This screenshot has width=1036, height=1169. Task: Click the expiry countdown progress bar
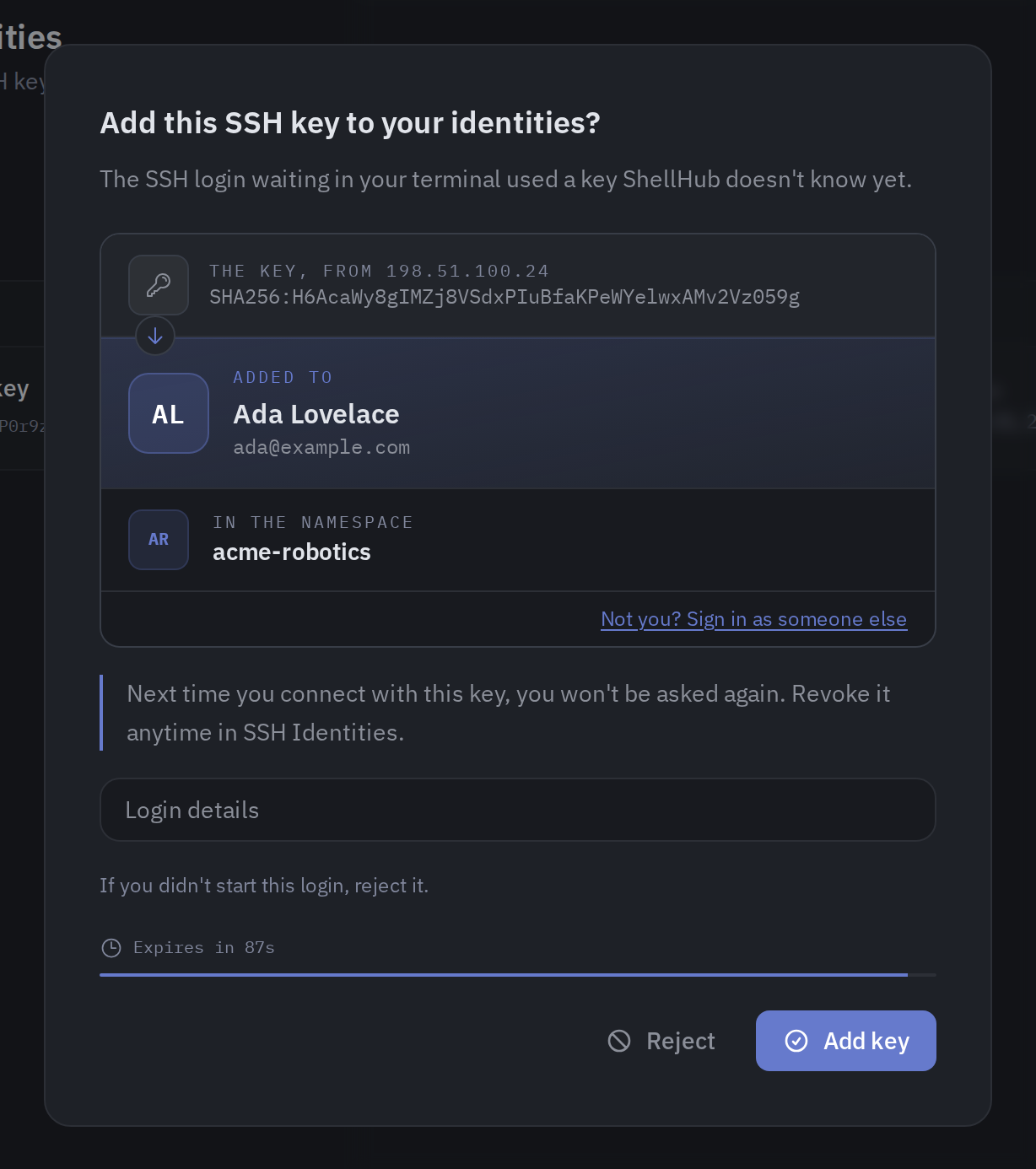click(x=518, y=975)
